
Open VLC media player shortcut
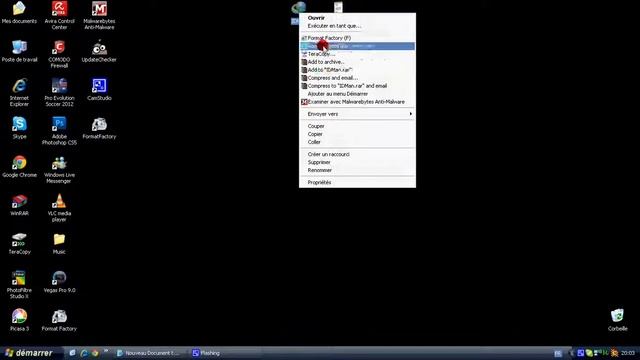[x=59, y=207]
